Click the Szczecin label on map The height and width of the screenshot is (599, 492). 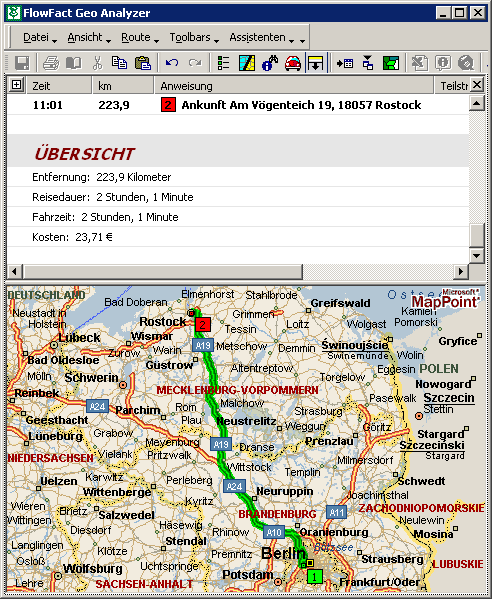[x=449, y=397]
